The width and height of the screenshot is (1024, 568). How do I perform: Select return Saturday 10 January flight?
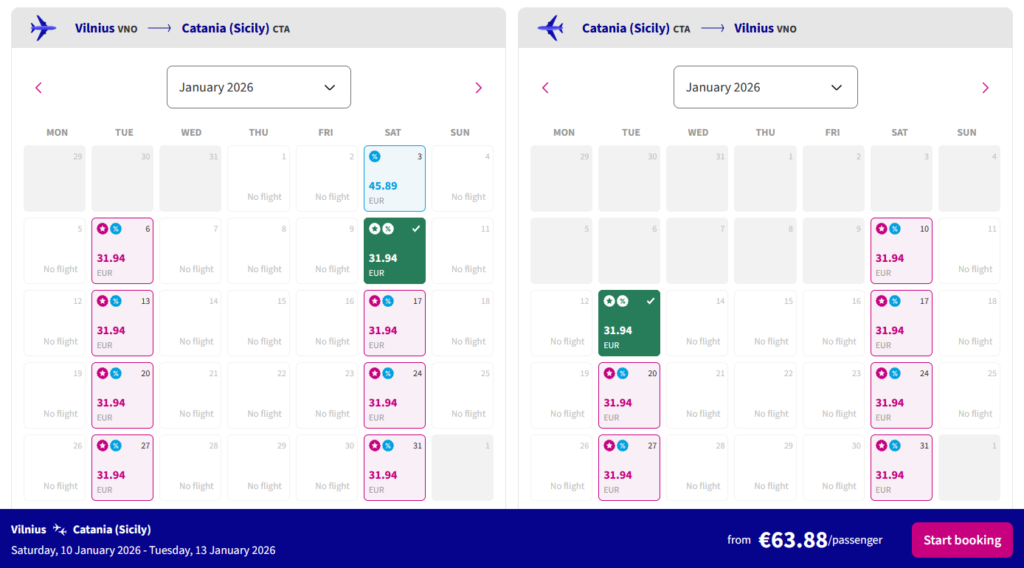(901, 251)
